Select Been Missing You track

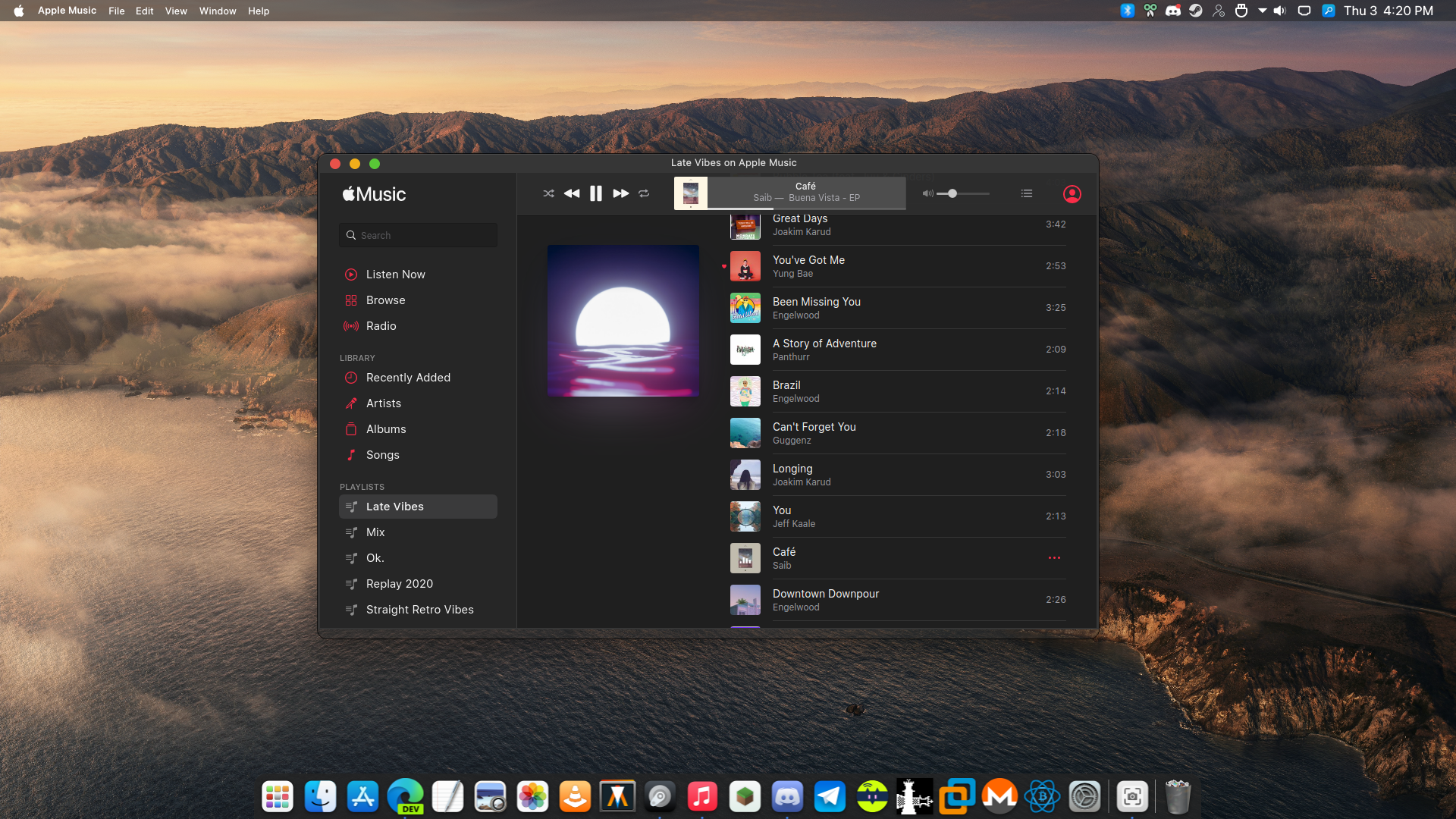[x=898, y=308]
